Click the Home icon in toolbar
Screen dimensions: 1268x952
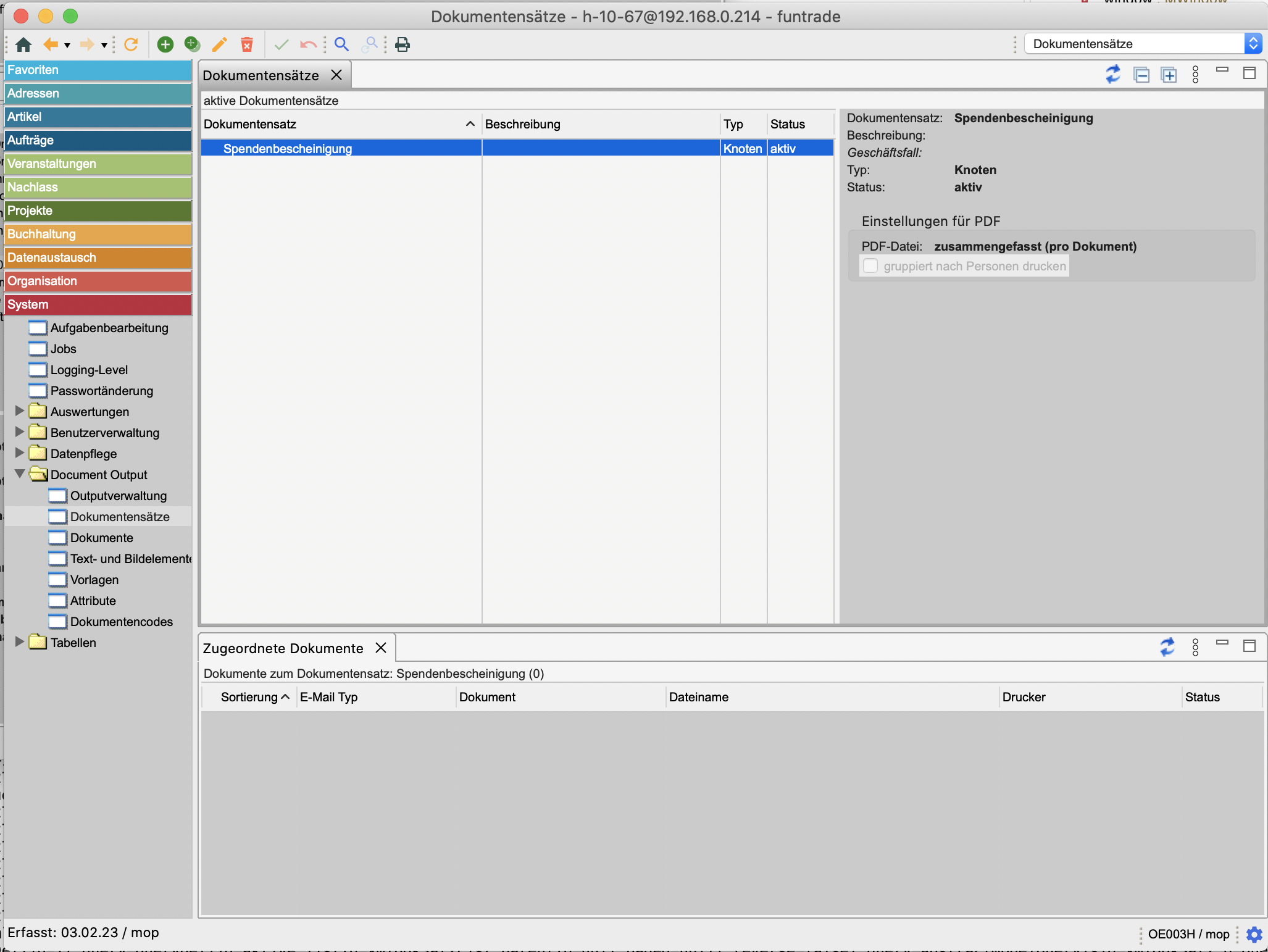23,44
